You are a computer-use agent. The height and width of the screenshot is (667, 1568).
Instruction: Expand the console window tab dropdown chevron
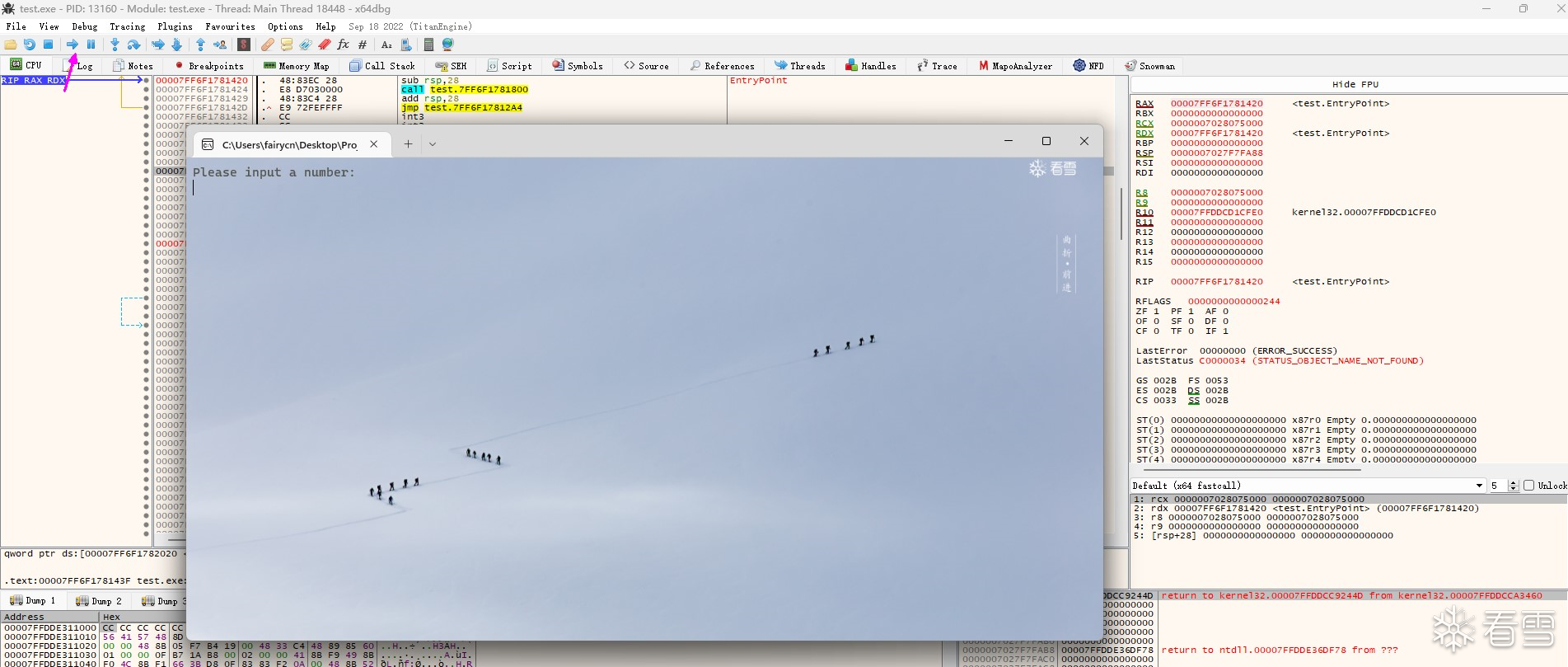pos(433,144)
